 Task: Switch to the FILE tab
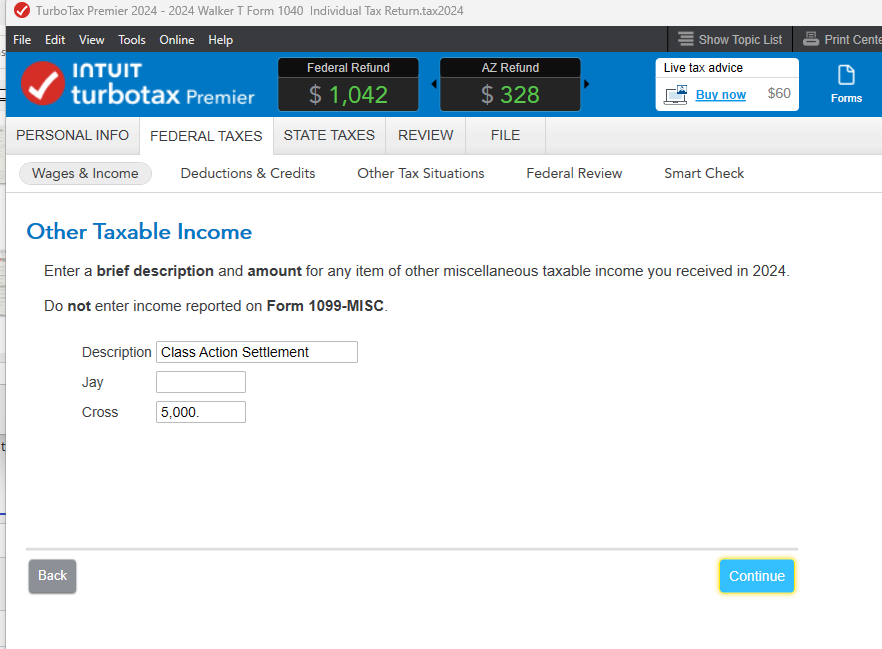505,136
